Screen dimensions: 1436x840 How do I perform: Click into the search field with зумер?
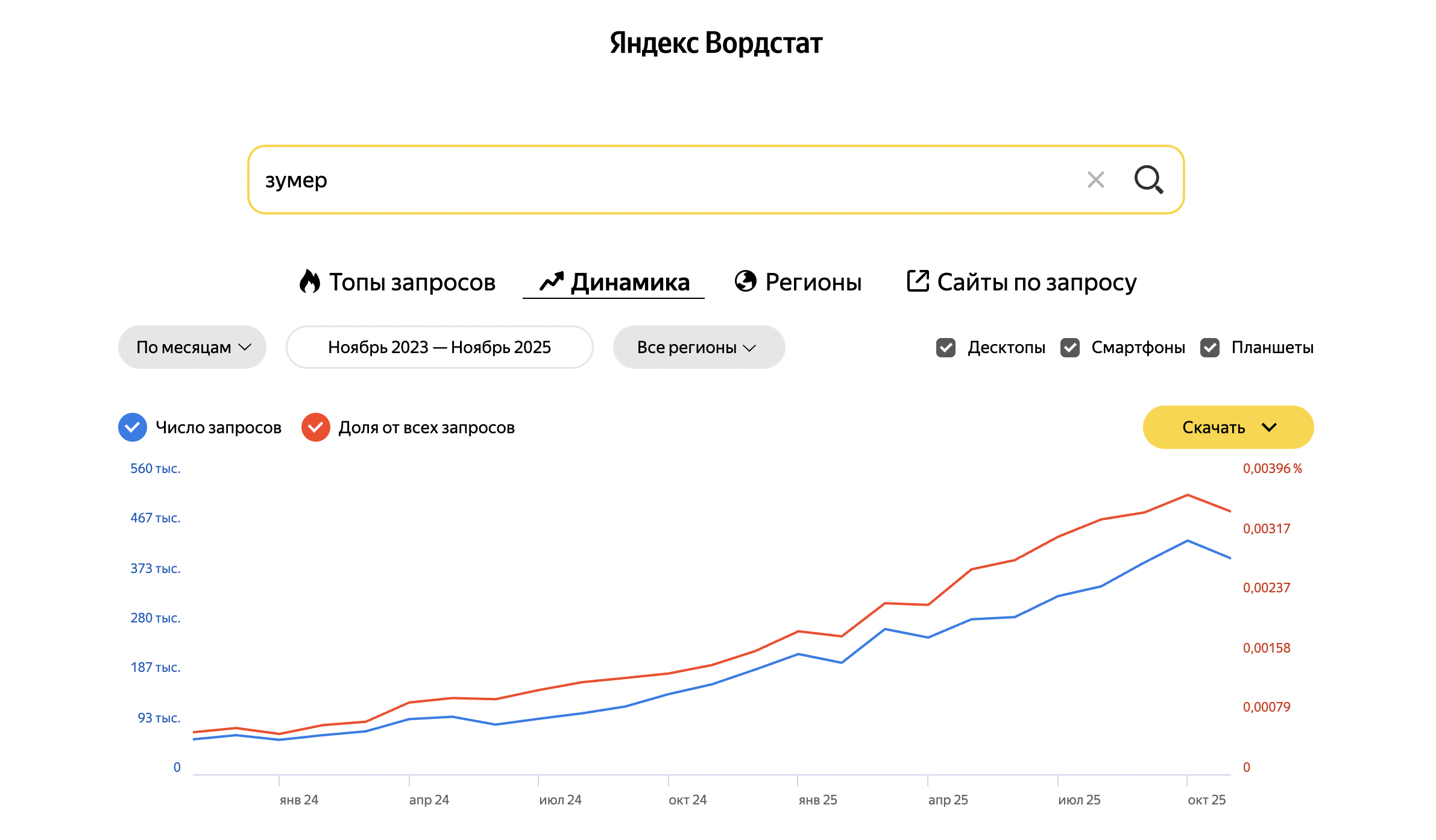(663, 180)
